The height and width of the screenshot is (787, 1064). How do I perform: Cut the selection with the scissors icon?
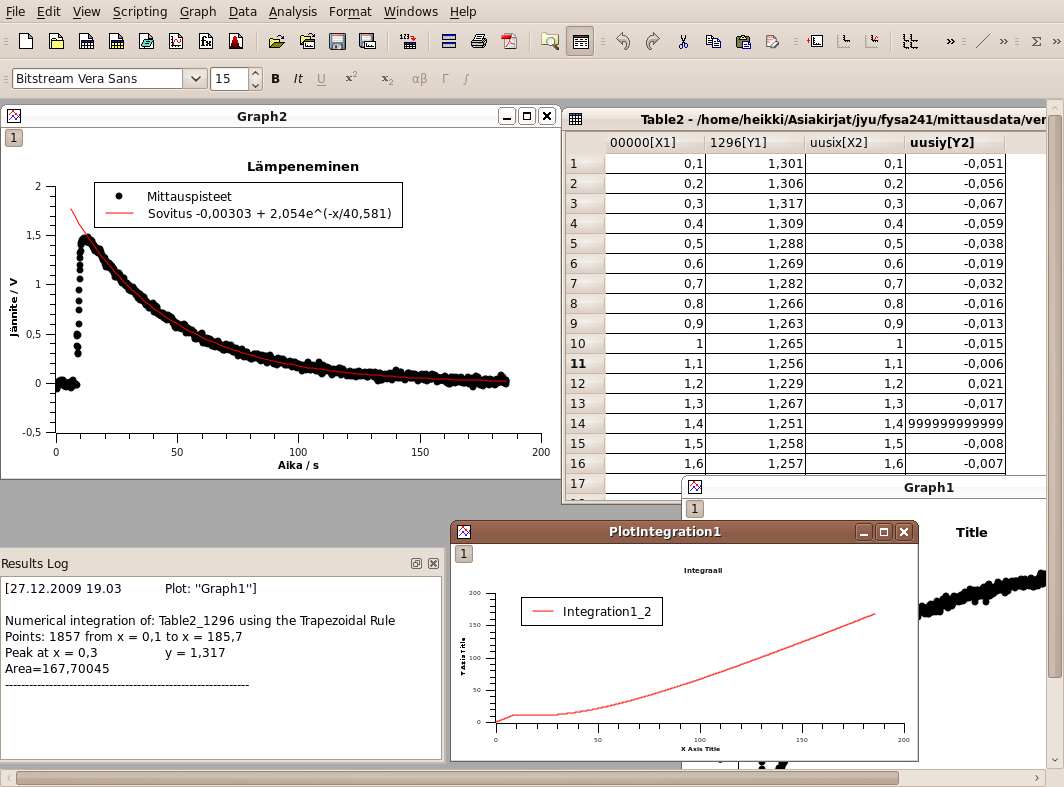(x=683, y=42)
